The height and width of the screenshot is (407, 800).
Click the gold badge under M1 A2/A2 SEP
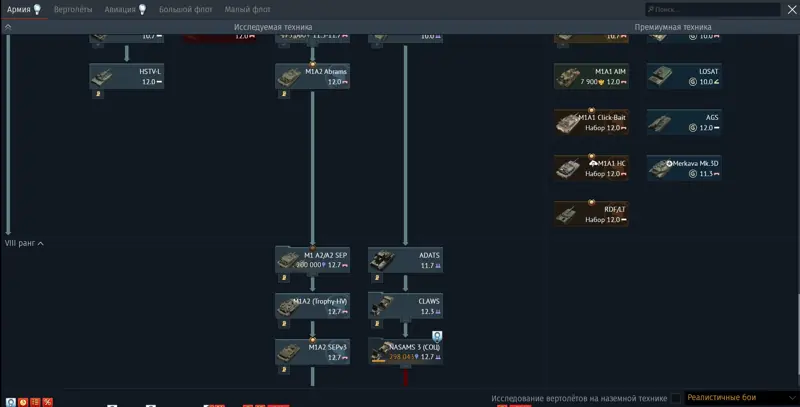click(x=284, y=277)
